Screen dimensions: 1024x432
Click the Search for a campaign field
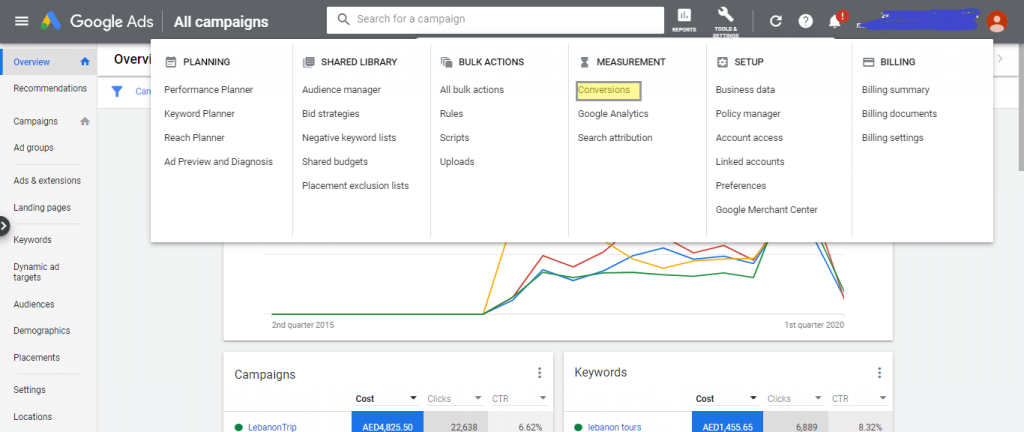coord(495,19)
